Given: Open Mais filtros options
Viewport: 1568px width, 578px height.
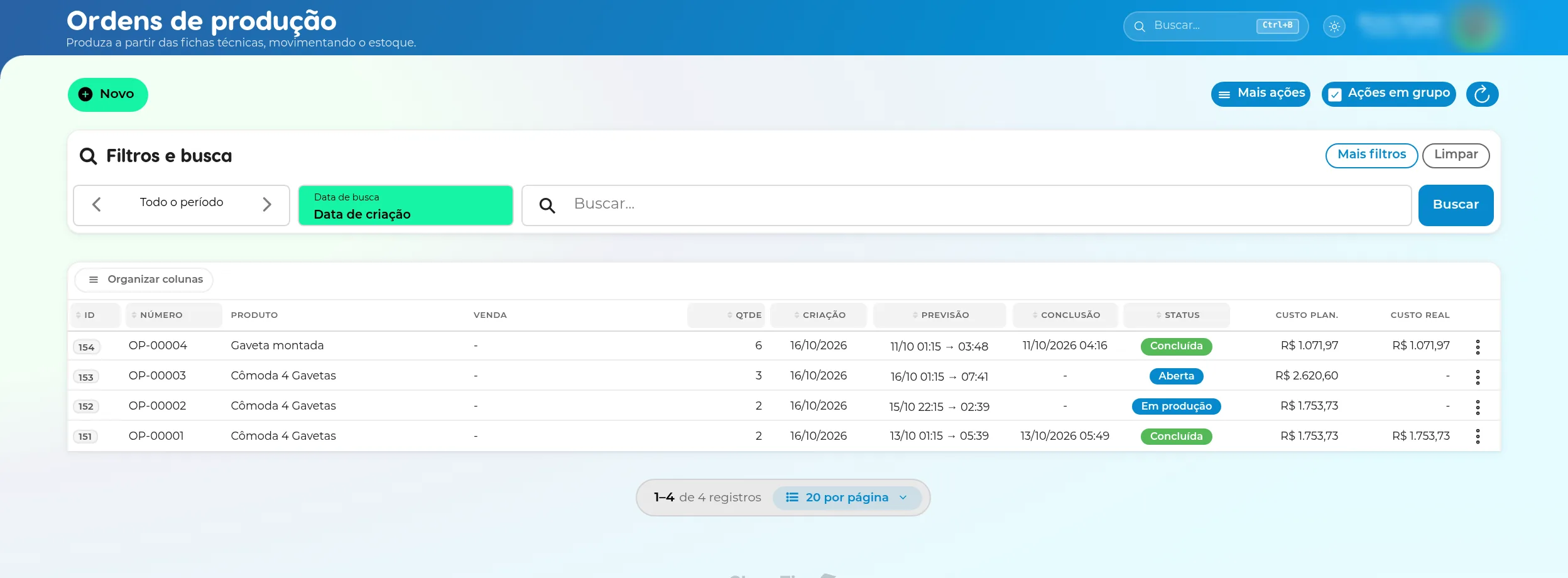Looking at the screenshot, I should (1371, 155).
